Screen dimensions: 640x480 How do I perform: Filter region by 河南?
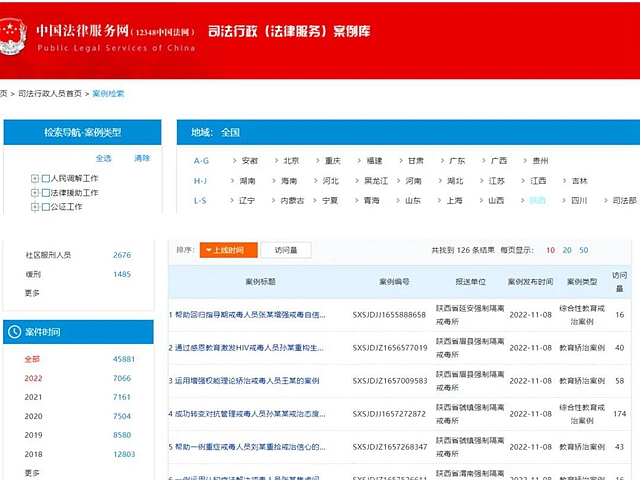413,181
